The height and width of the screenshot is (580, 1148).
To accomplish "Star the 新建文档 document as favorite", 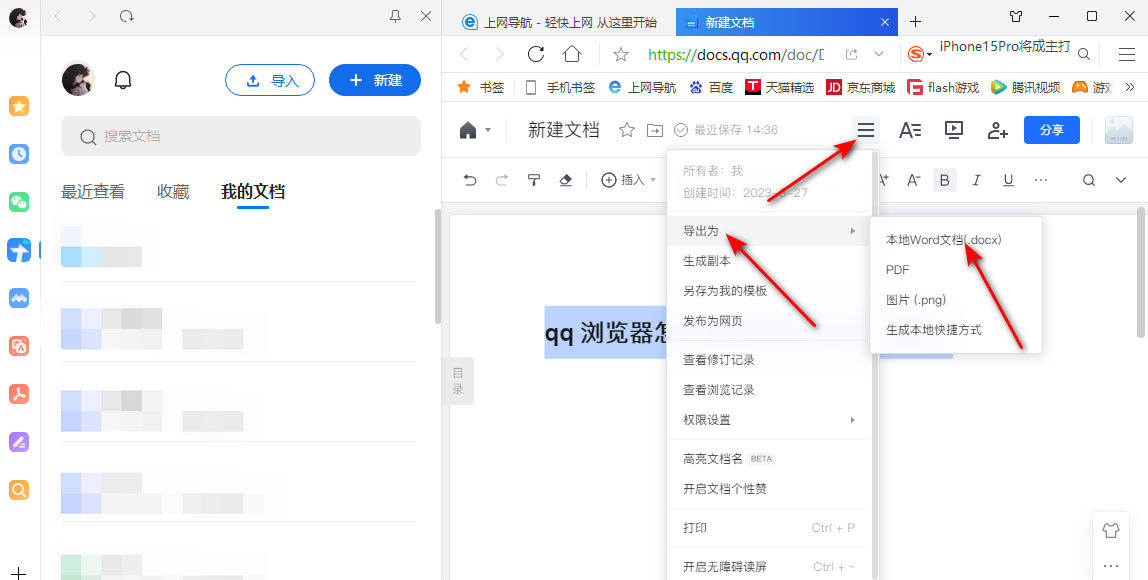I will pos(626,128).
